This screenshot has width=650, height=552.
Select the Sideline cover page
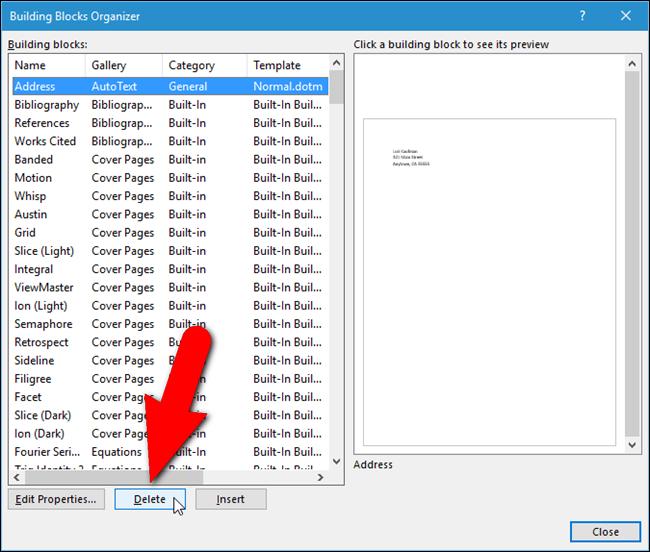(x=170, y=360)
